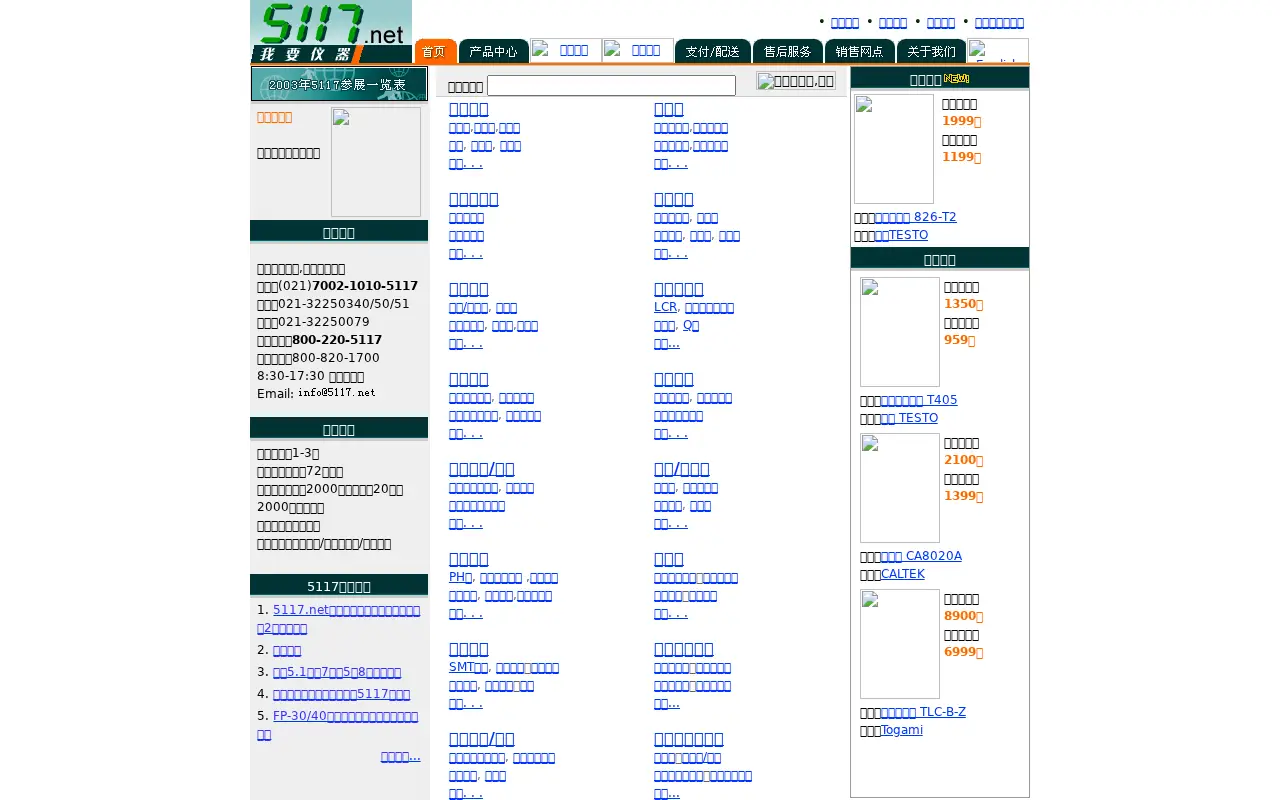Open product image beside the 1999 price
Viewport: 1280px width, 800px height.
(894, 149)
